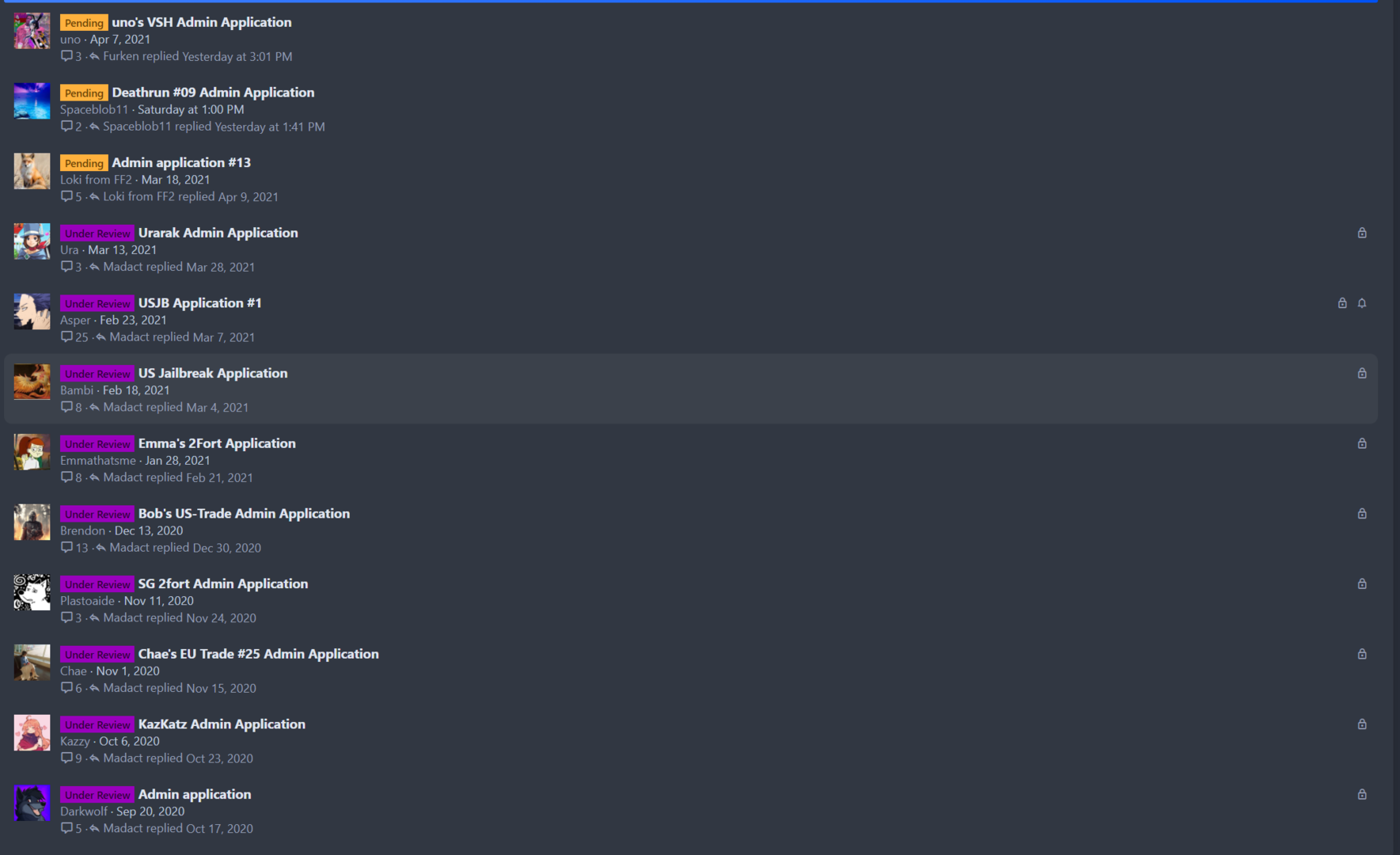Click the lock icon on Urarak Admin Application
1400x855 pixels.
(x=1362, y=233)
